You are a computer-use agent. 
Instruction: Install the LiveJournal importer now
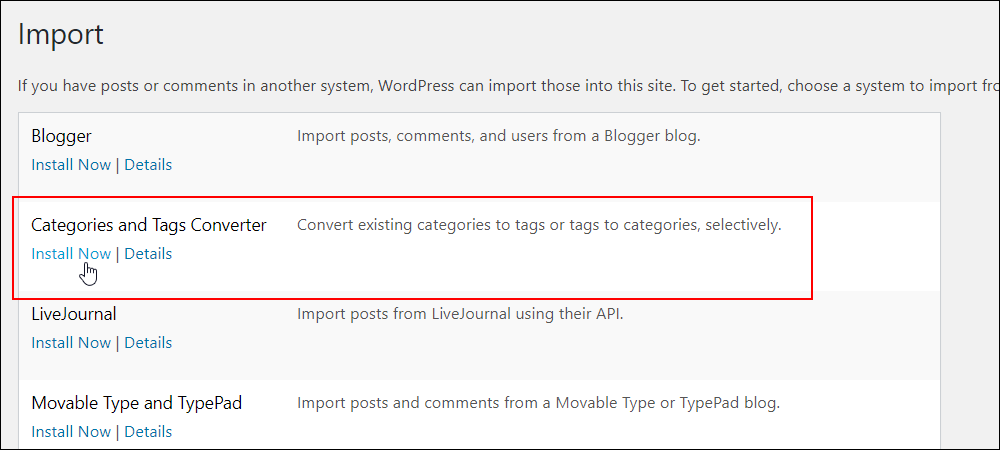71,342
